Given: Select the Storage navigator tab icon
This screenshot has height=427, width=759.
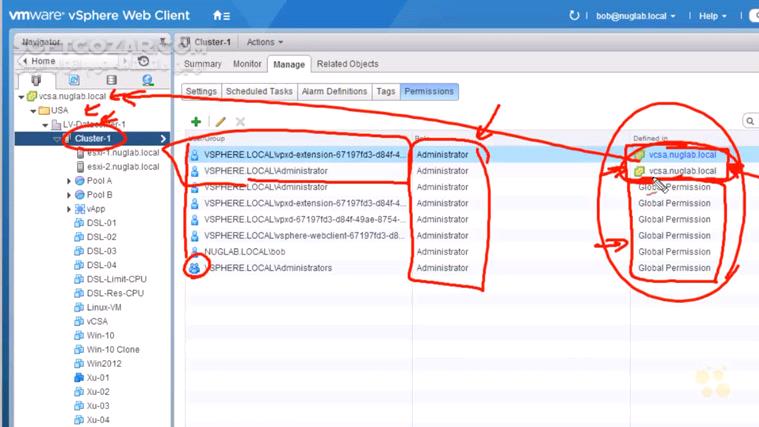Looking at the screenshot, I should click(111, 80).
